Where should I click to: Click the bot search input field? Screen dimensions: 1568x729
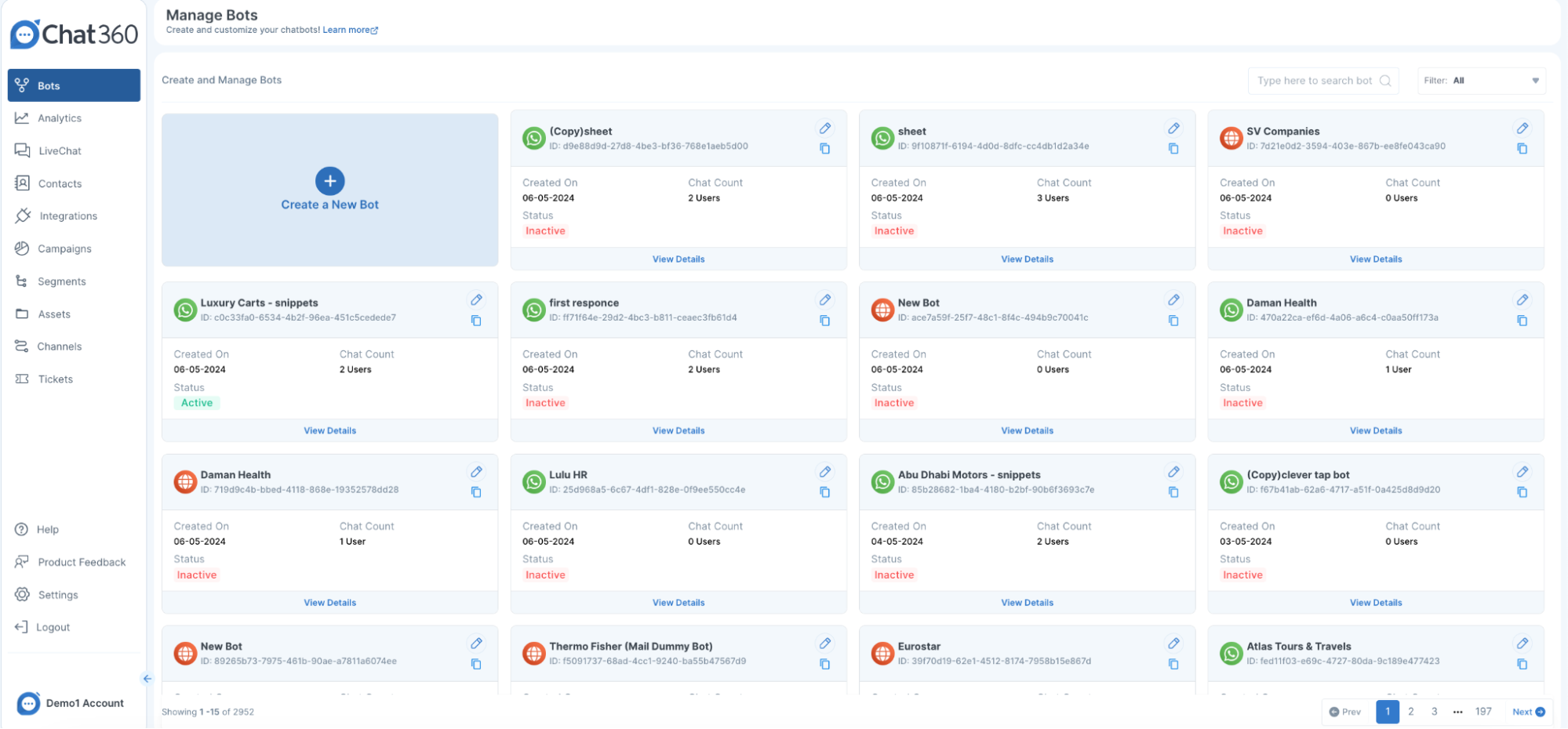[x=1323, y=81]
